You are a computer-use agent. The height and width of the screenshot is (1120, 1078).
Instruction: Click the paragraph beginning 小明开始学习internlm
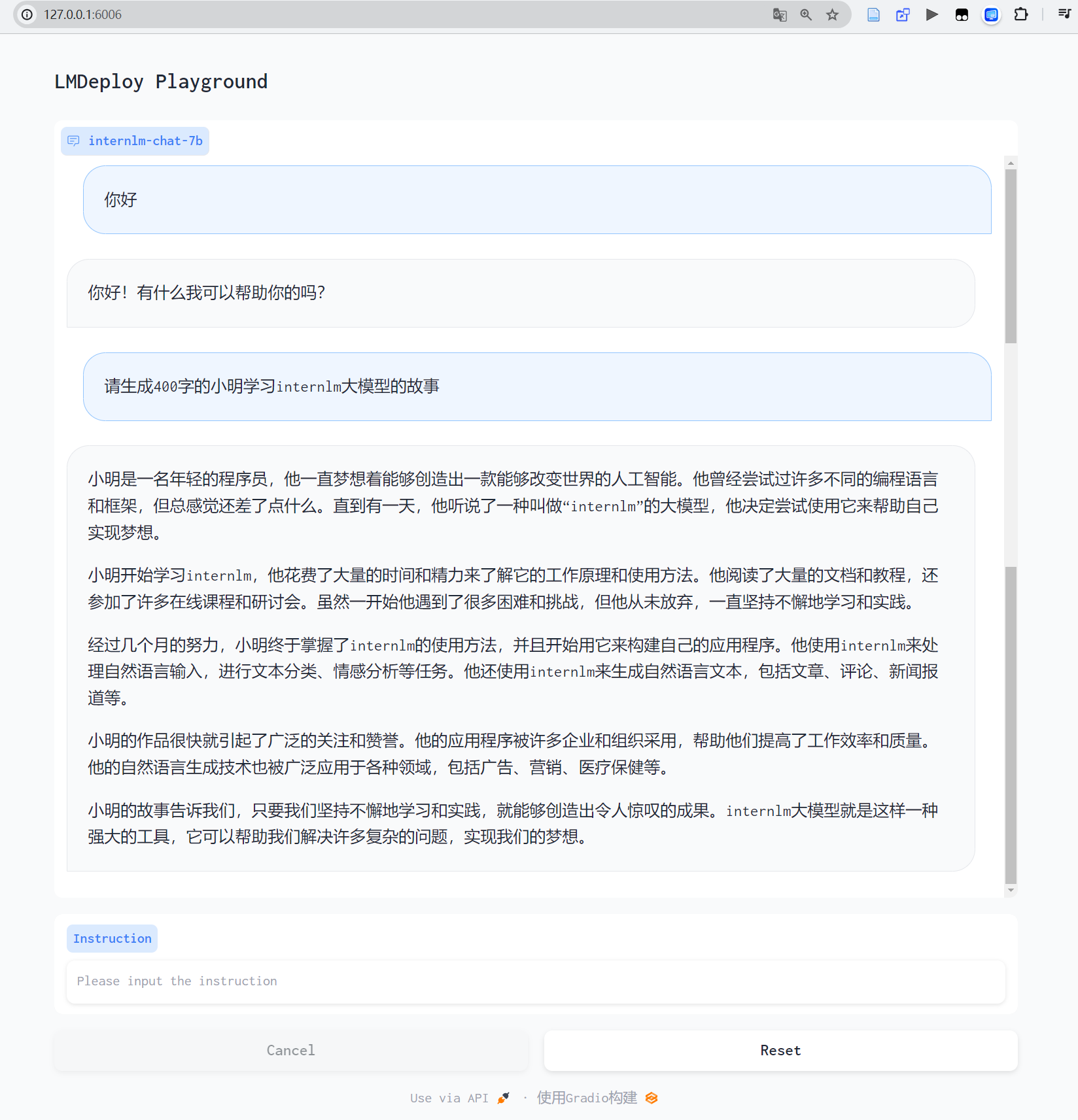(513, 588)
